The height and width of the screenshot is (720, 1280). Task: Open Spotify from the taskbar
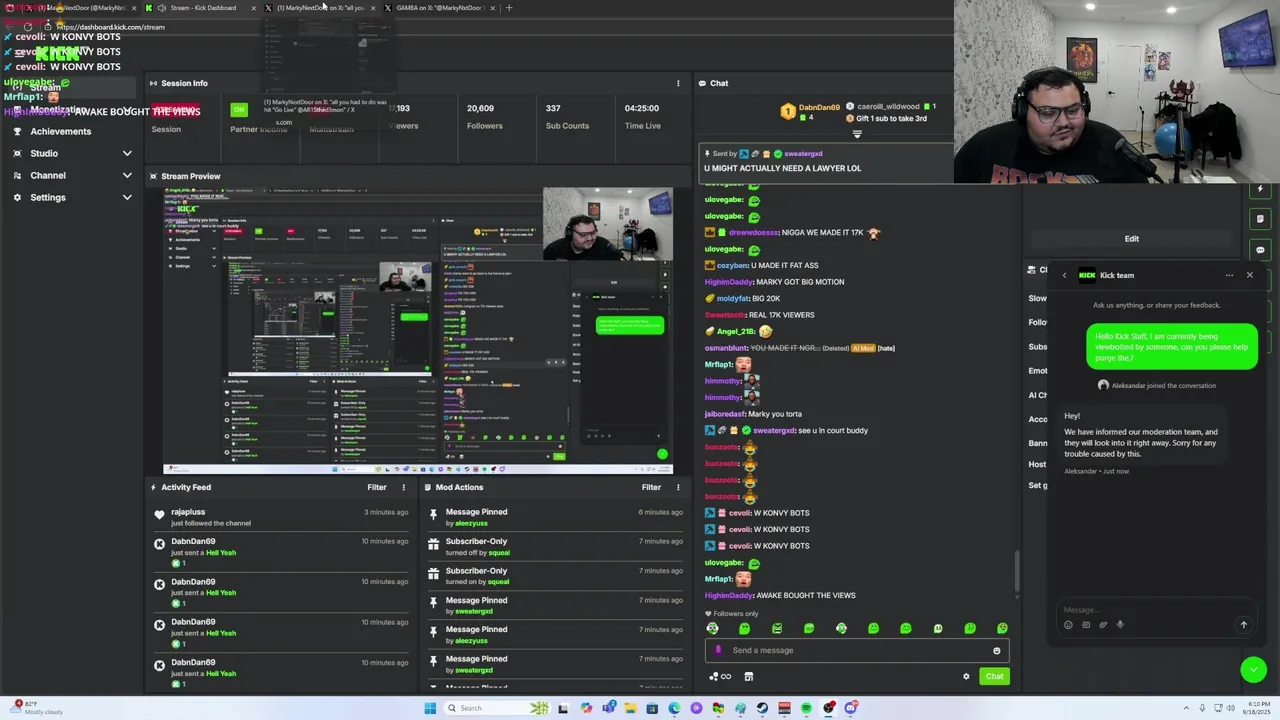pyautogui.click(x=806, y=708)
